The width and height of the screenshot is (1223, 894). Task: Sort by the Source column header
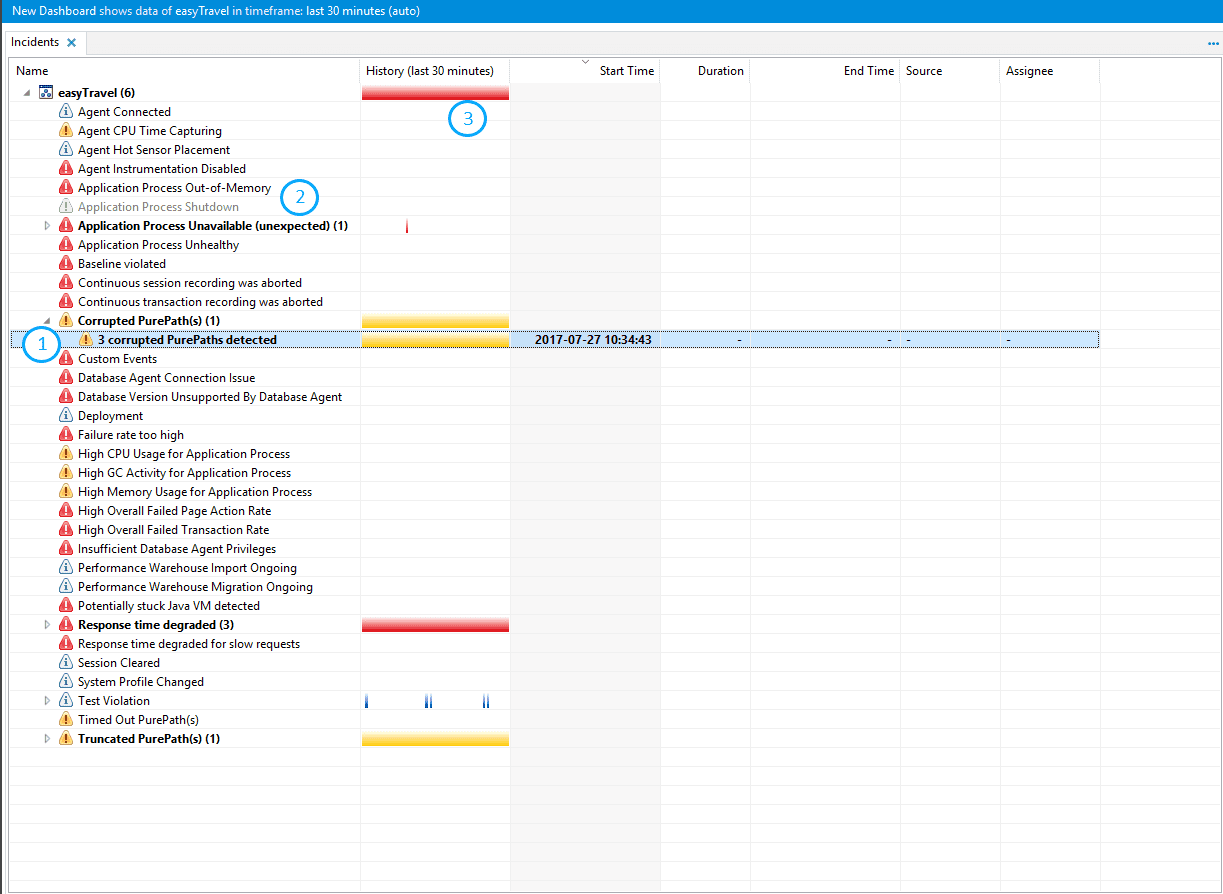pos(950,71)
